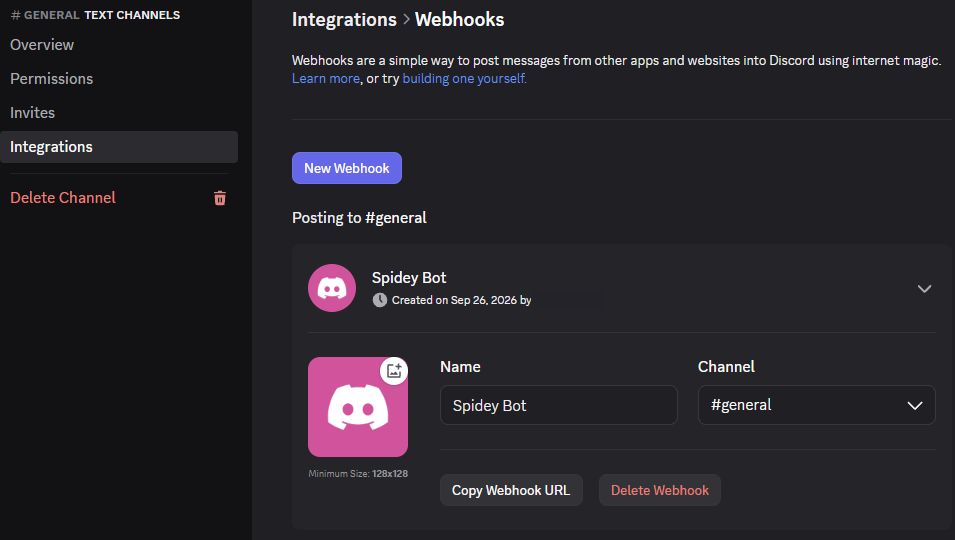955x540 pixels.
Task: Collapse the Spidey Bot webhook card chevron
Action: coord(925,289)
